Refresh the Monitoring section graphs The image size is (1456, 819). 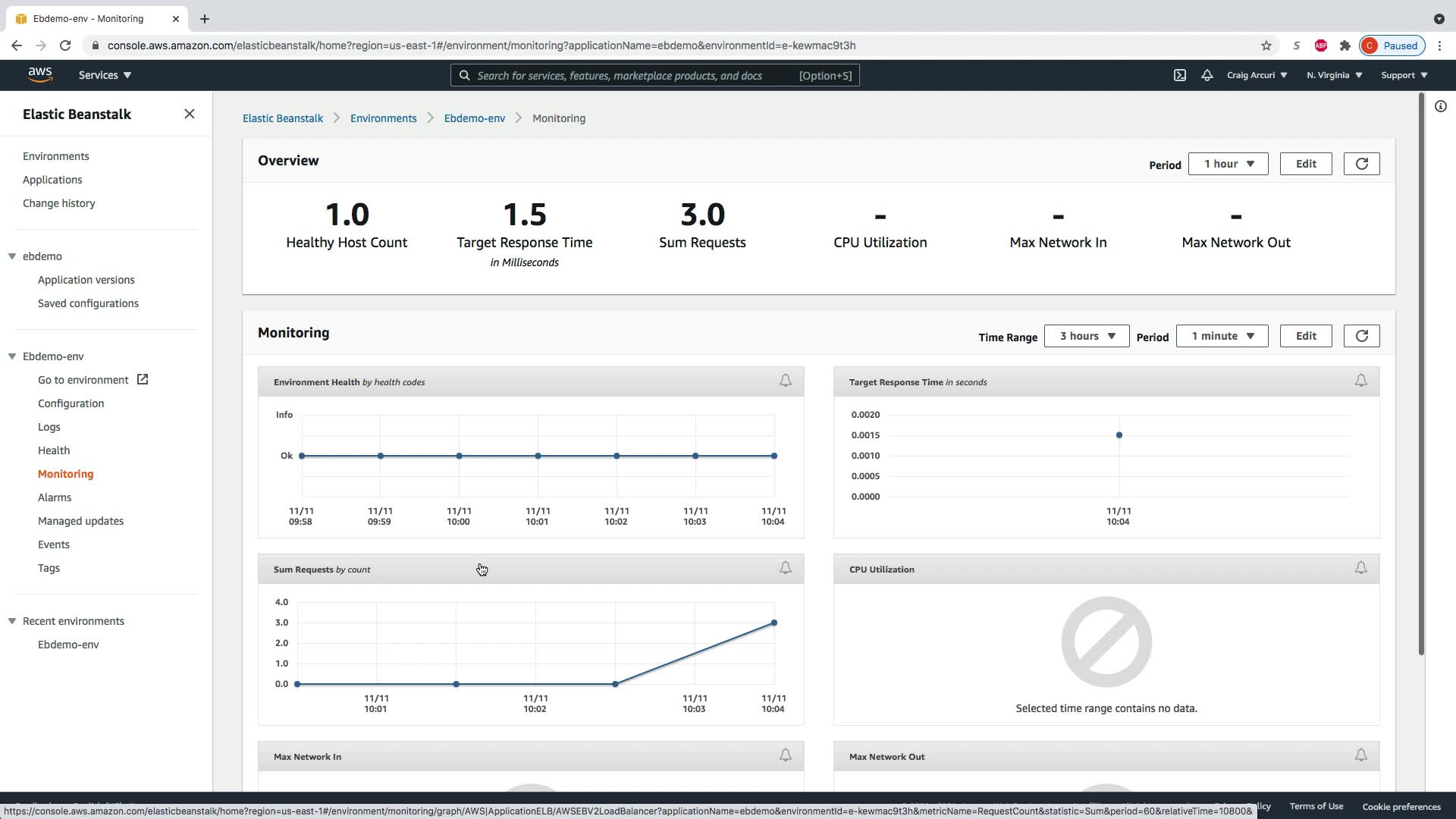click(x=1361, y=336)
